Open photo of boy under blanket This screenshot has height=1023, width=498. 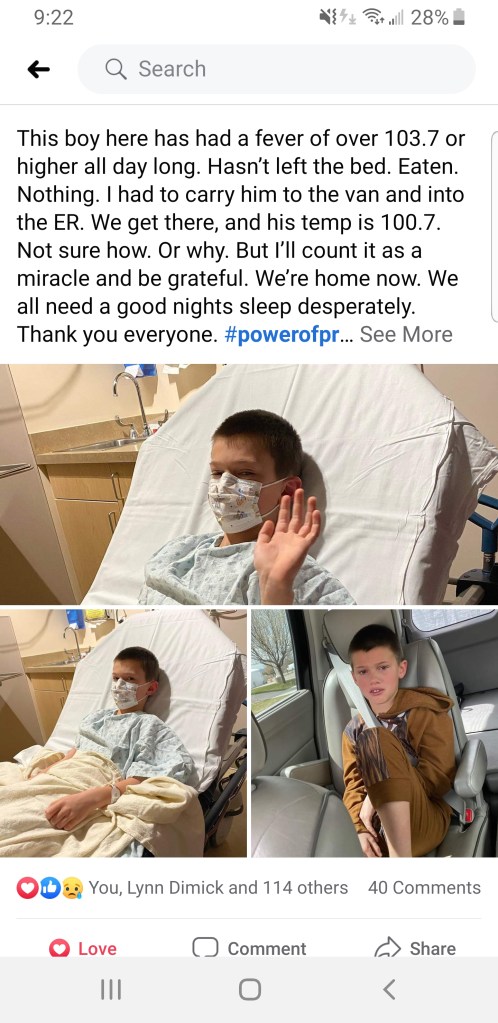click(x=123, y=733)
